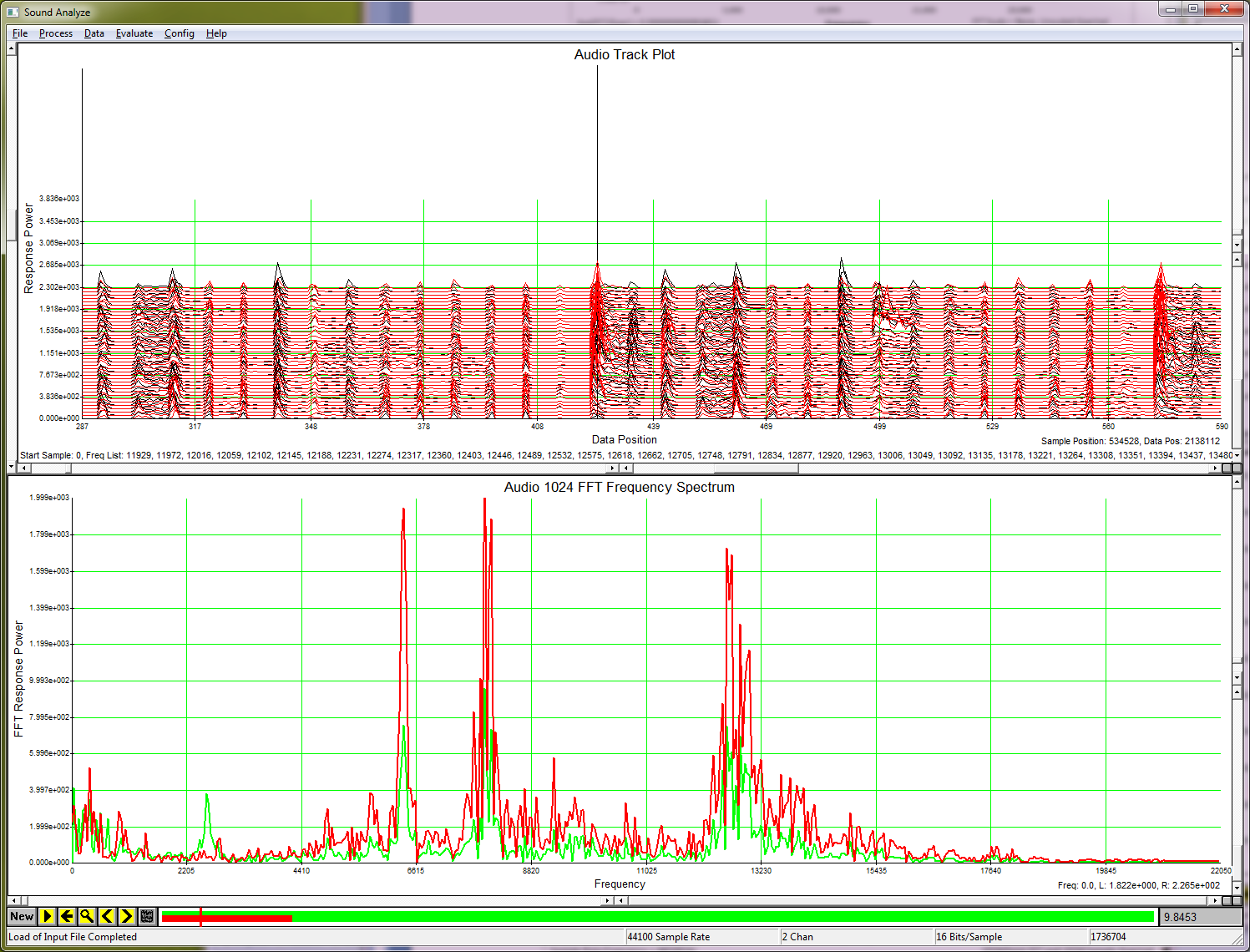Open the File menu
This screenshot has width=1250, height=952.
click(x=19, y=33)
